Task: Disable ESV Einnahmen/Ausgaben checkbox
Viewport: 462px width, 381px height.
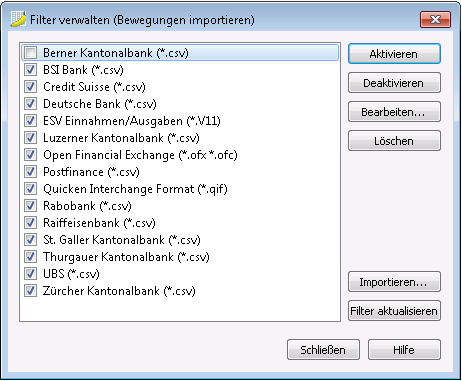Action: [x=31, y=121]
